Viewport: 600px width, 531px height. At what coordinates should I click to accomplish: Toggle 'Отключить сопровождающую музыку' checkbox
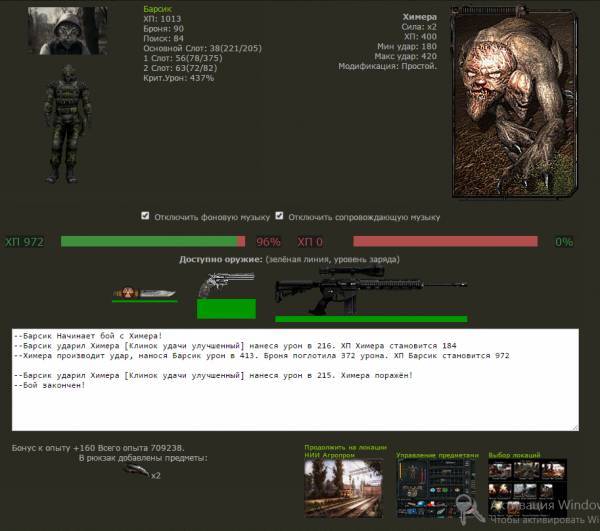280,215
